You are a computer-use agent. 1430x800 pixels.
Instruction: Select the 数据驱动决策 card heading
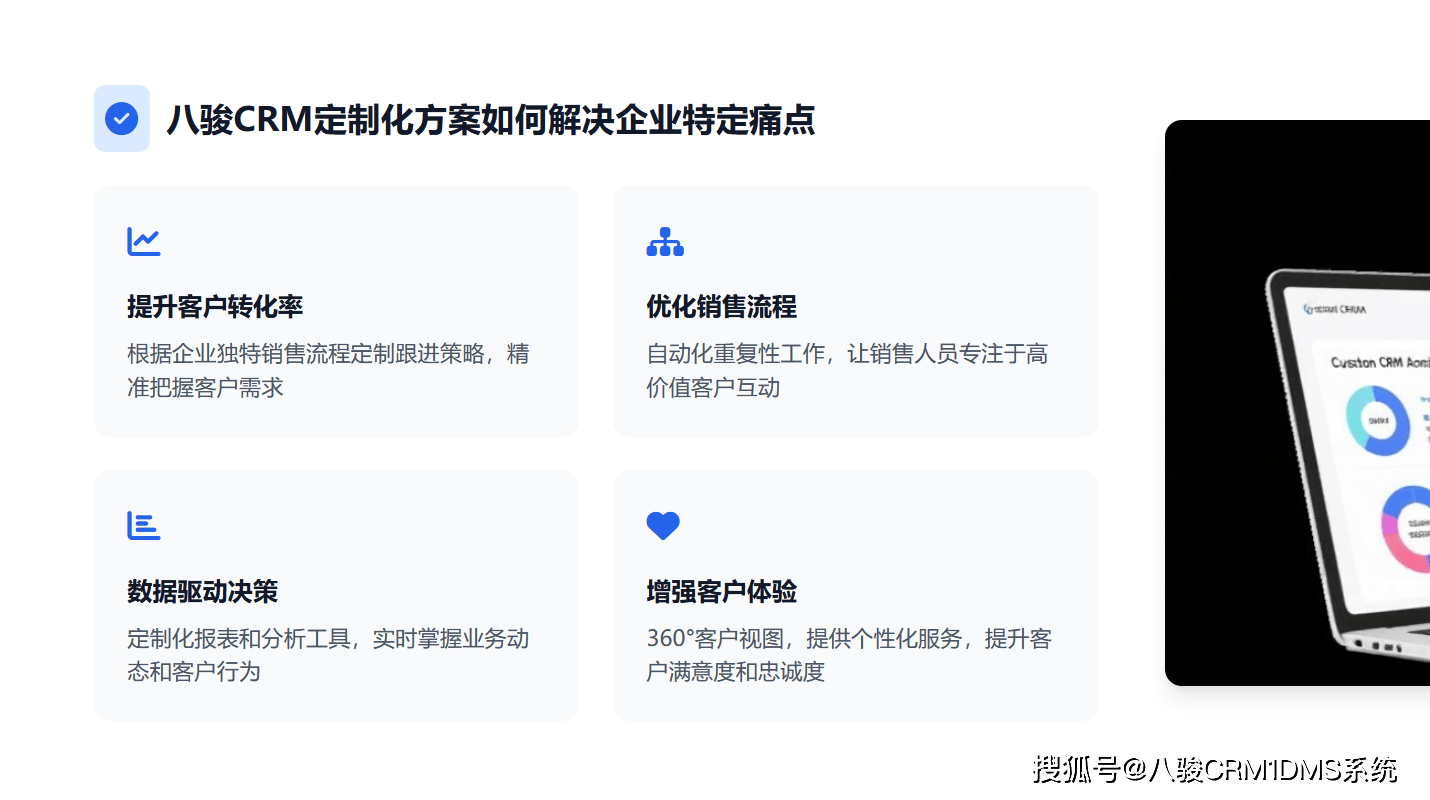coord(202,592)
